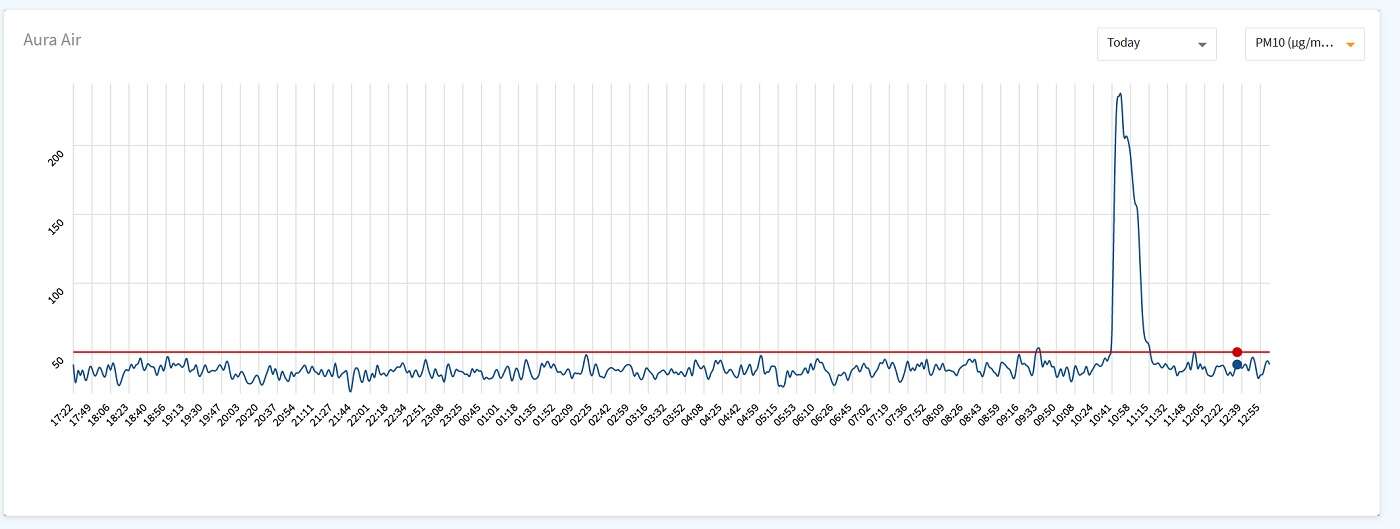Click the 150 y-axis value label

[x=57, y=226]
